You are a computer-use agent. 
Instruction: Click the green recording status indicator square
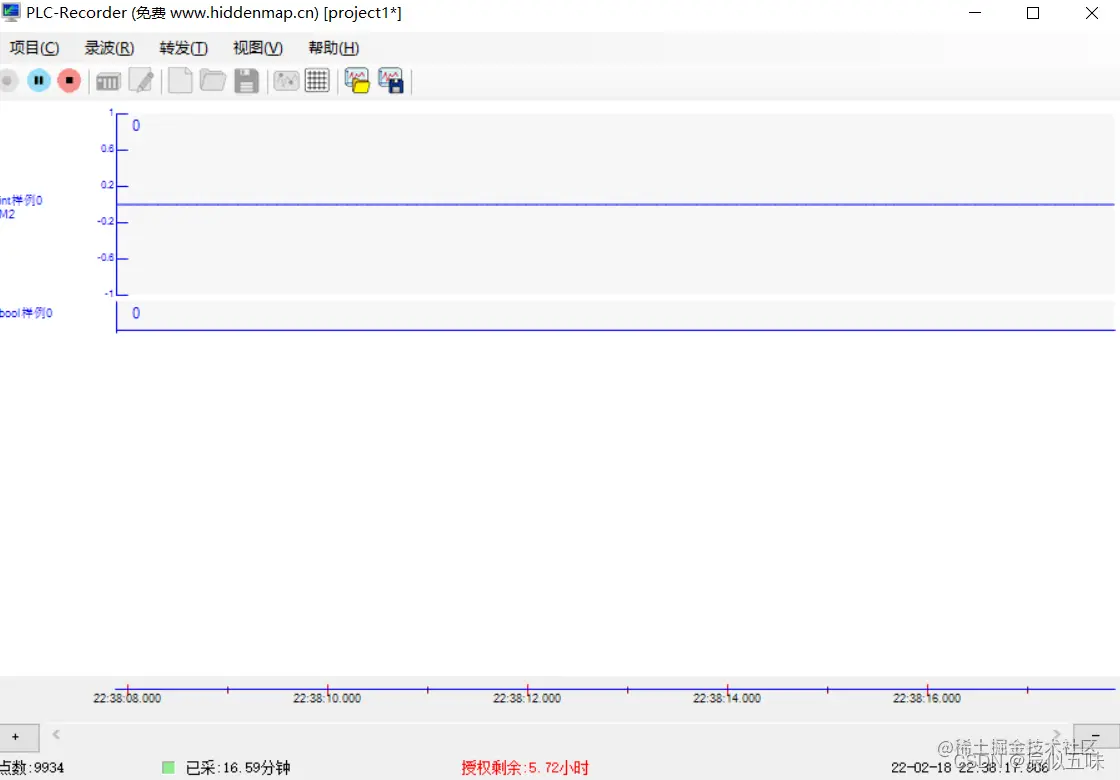169,768
